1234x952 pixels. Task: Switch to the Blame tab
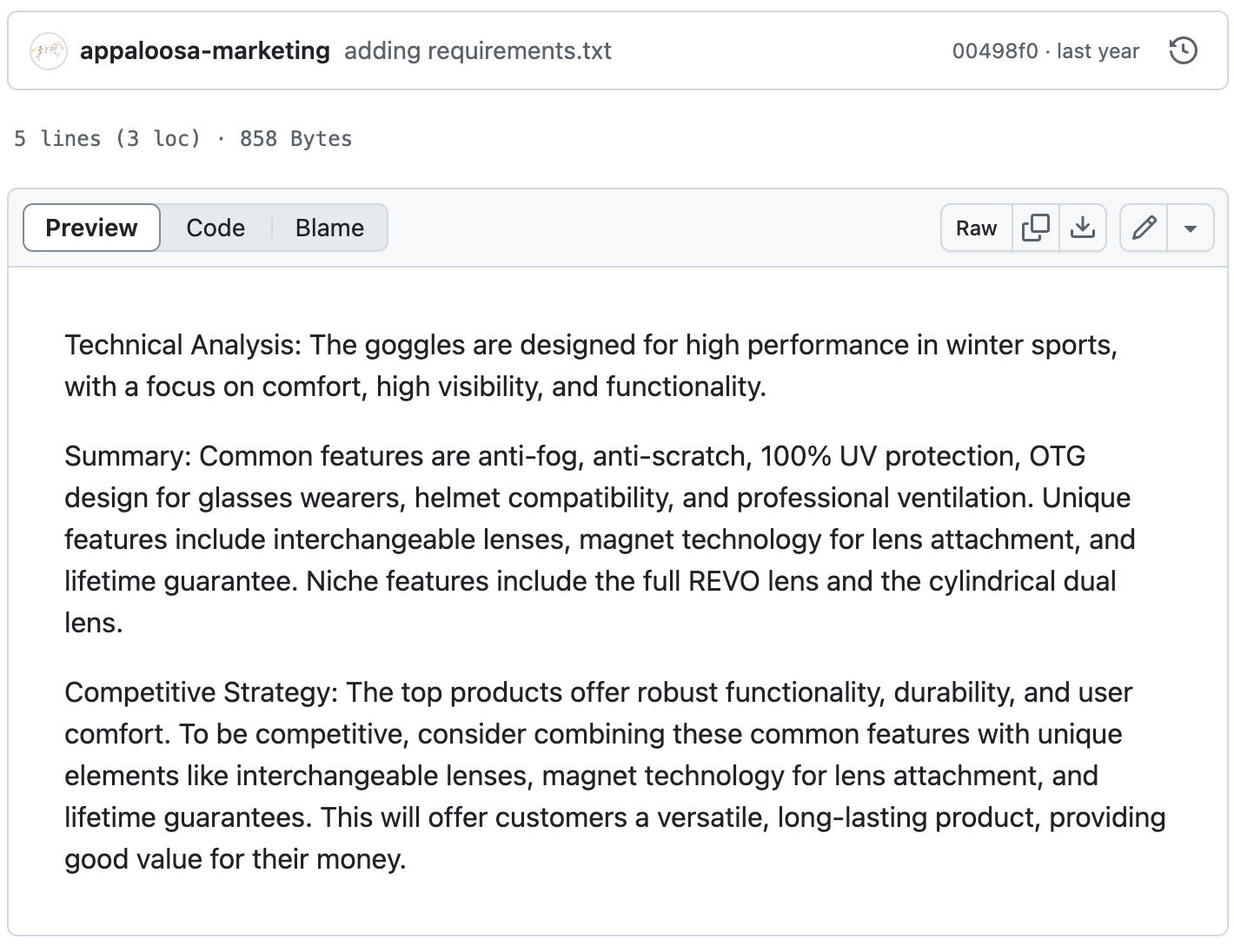[x=329, y=228]
